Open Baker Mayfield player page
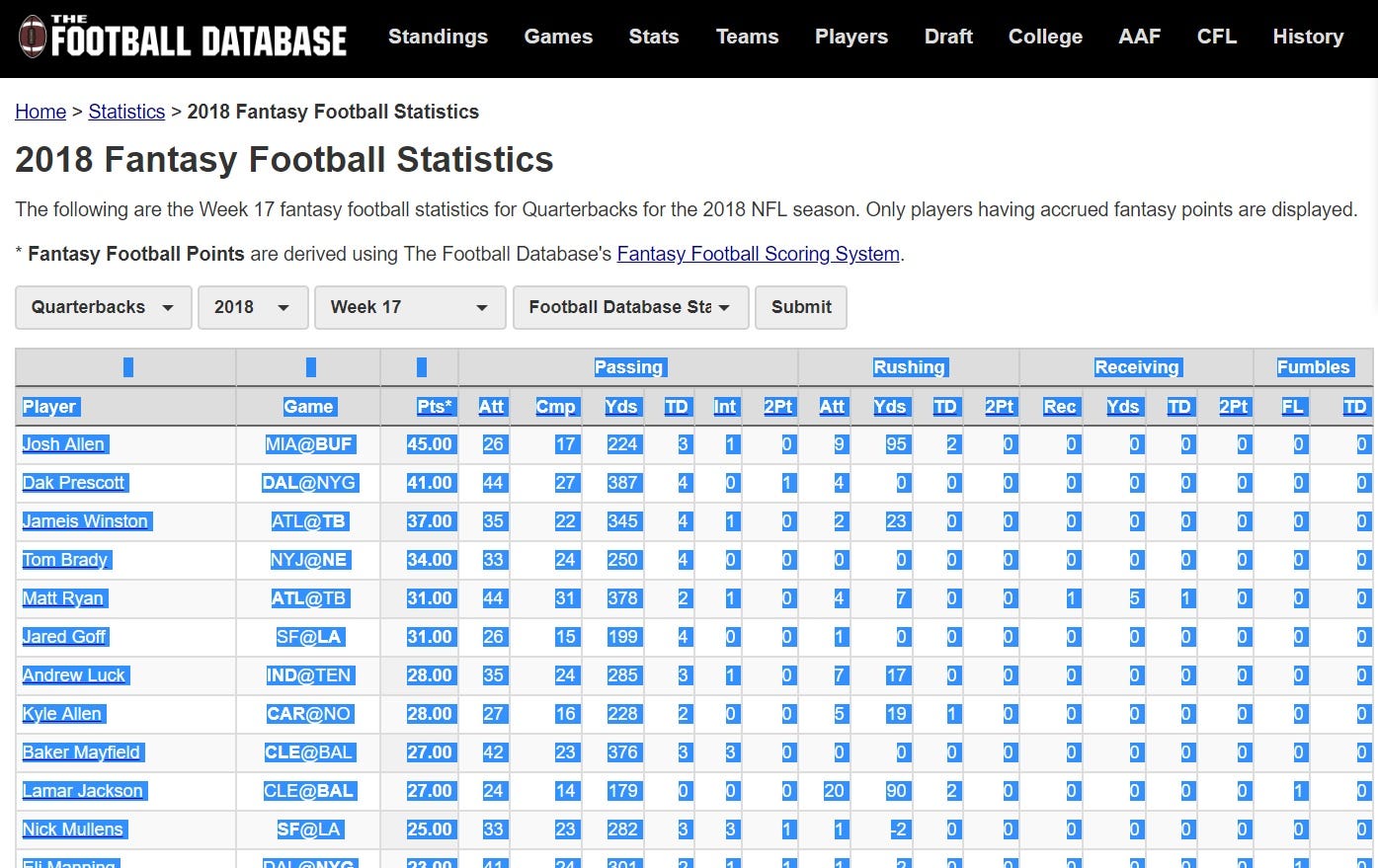 [82, 752]
